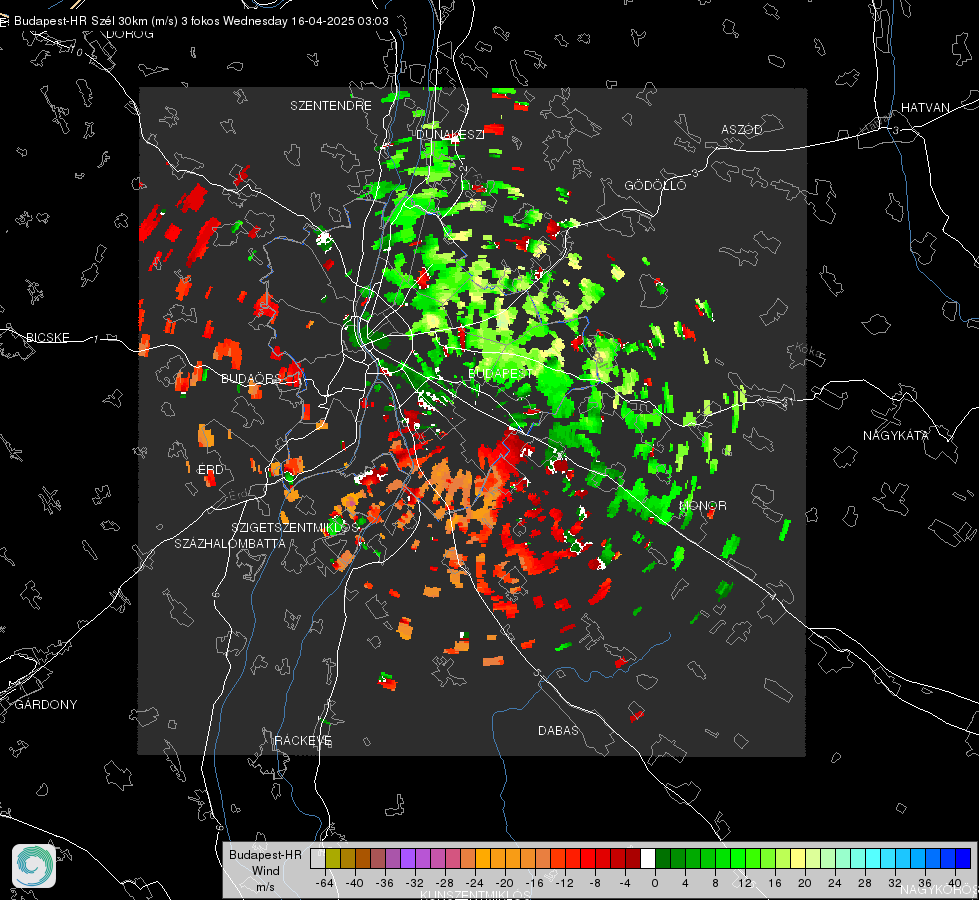
Task: Click the DABAS map label
Action: coord(558,730)
